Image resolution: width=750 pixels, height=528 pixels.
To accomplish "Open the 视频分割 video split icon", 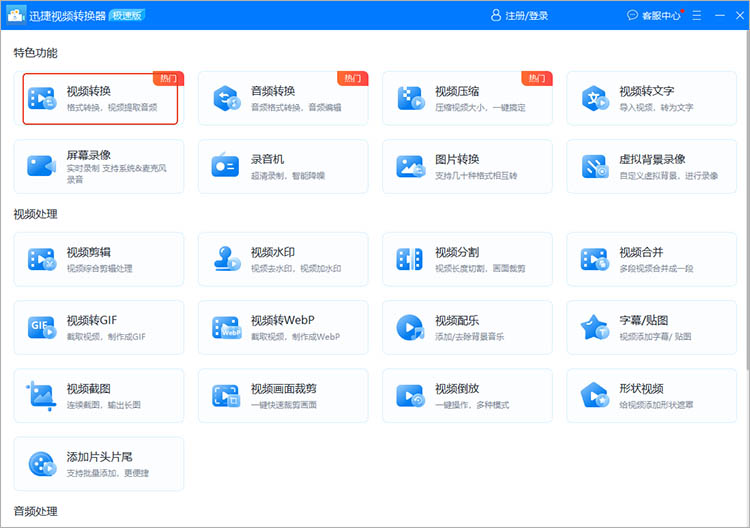I will point(410,259).
